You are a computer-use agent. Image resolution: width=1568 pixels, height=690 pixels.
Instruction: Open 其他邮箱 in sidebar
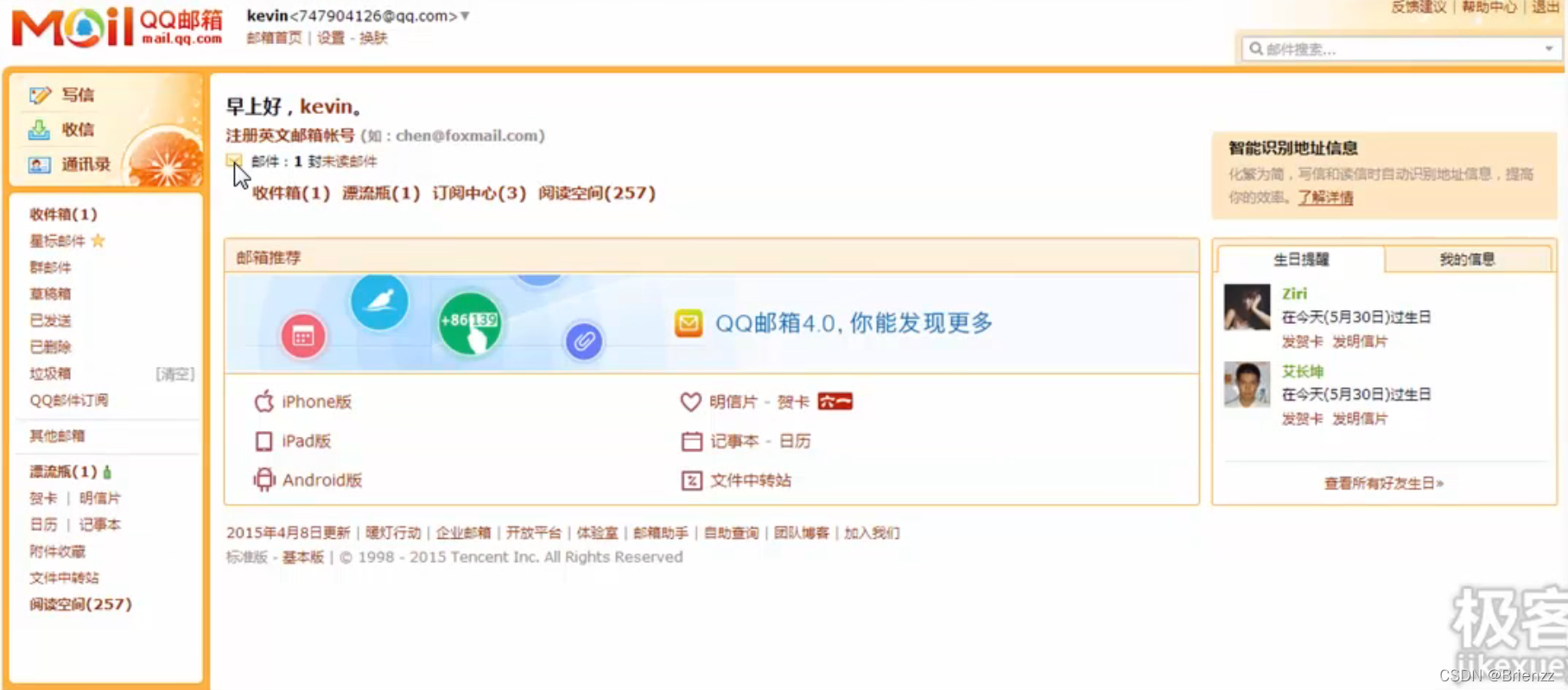(x=57, y=436)
